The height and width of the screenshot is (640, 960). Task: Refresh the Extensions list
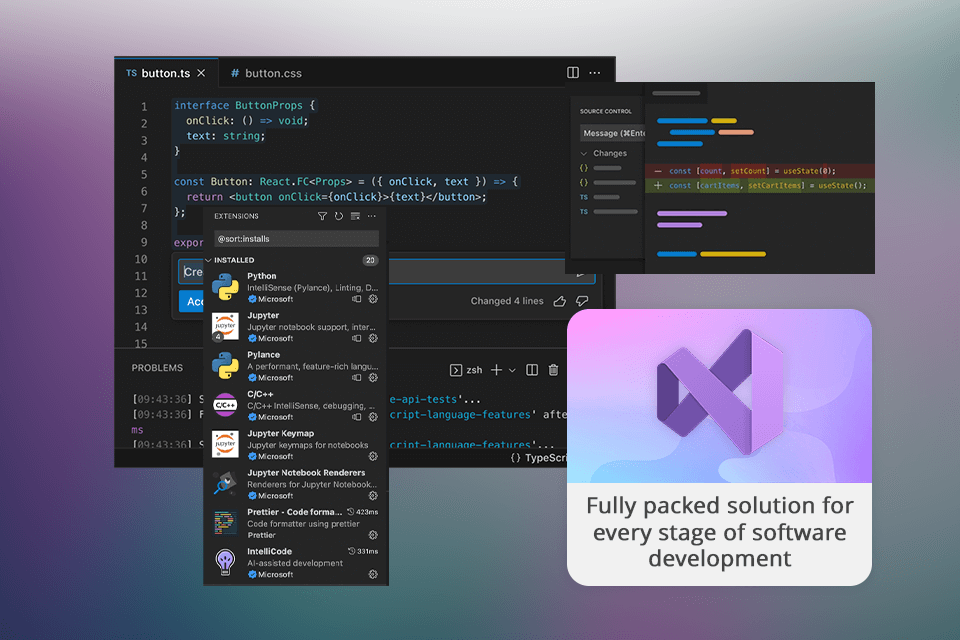339,216
